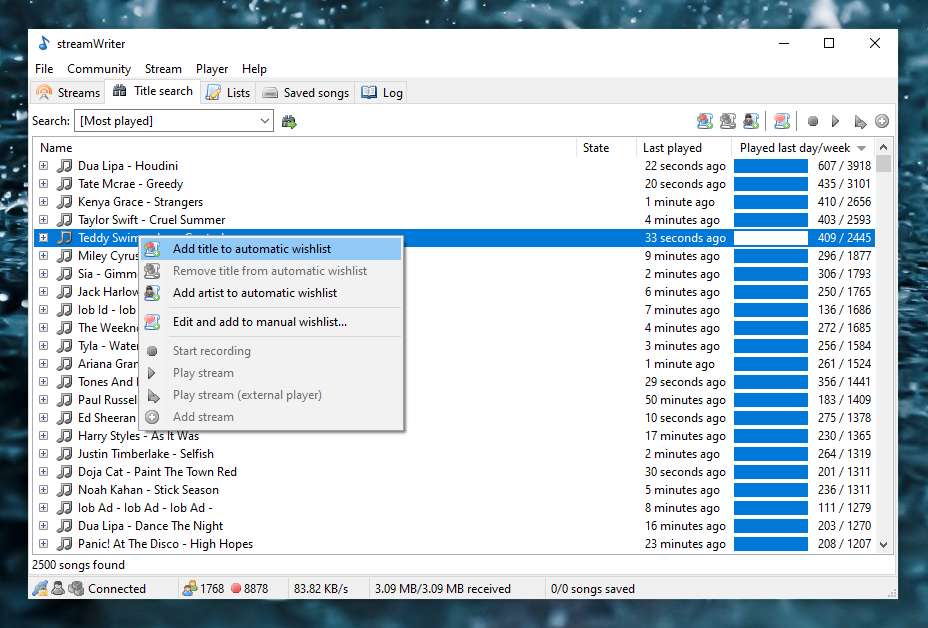Open the Help menu
Screen dimensions: 928x628
point(254,69)
